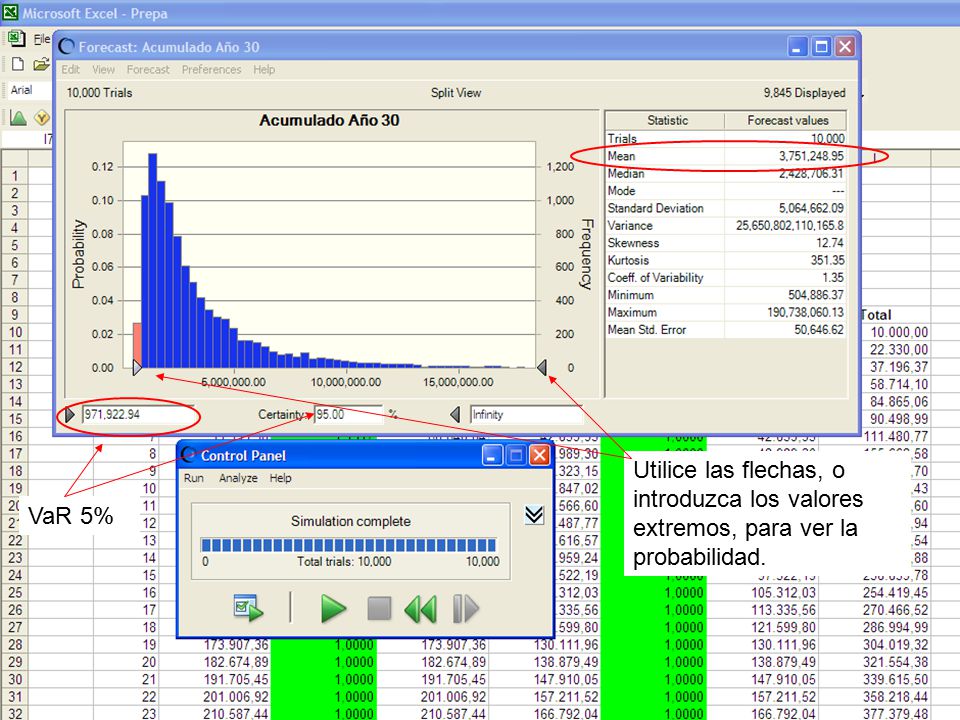Reset simulation with double rewind arrows

[x=421, y=609]
